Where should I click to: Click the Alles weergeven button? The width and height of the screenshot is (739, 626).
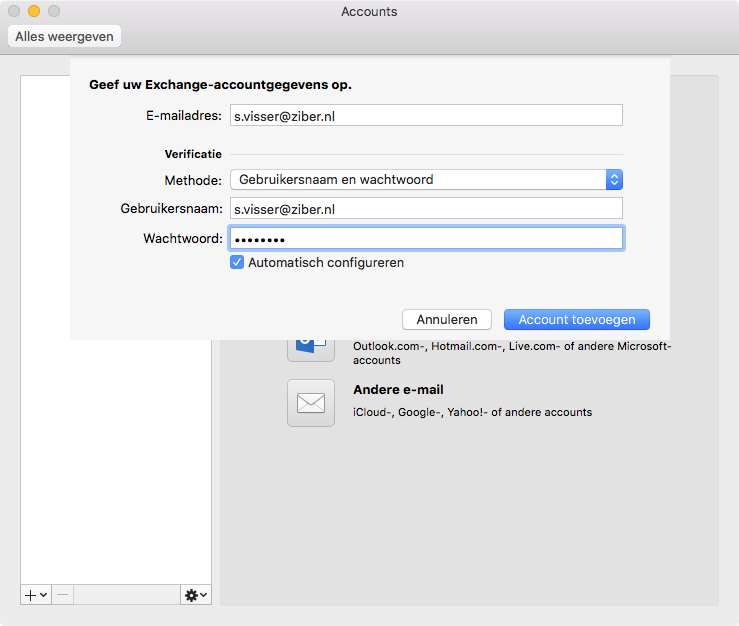pos(64,36)
